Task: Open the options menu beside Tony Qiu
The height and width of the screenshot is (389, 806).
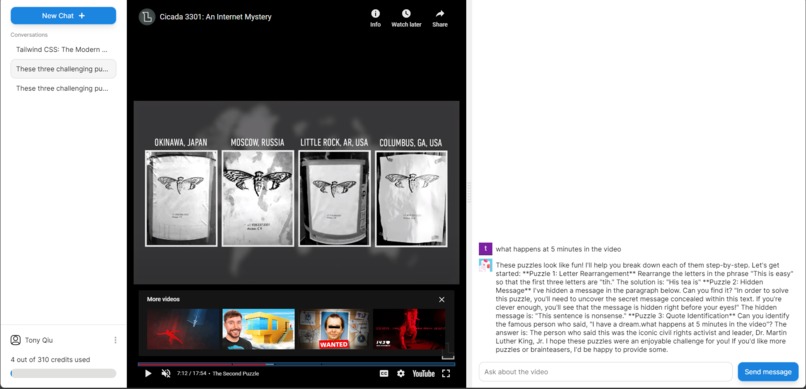Action: tap(115, 340)
